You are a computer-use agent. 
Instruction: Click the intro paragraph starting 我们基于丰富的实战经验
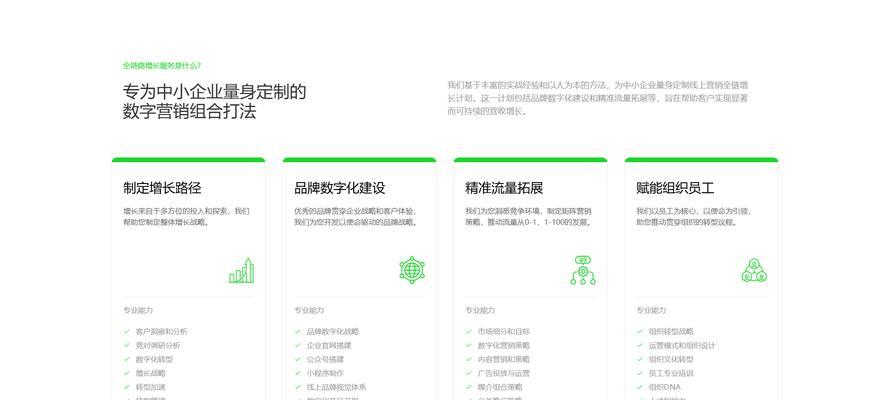598,98
